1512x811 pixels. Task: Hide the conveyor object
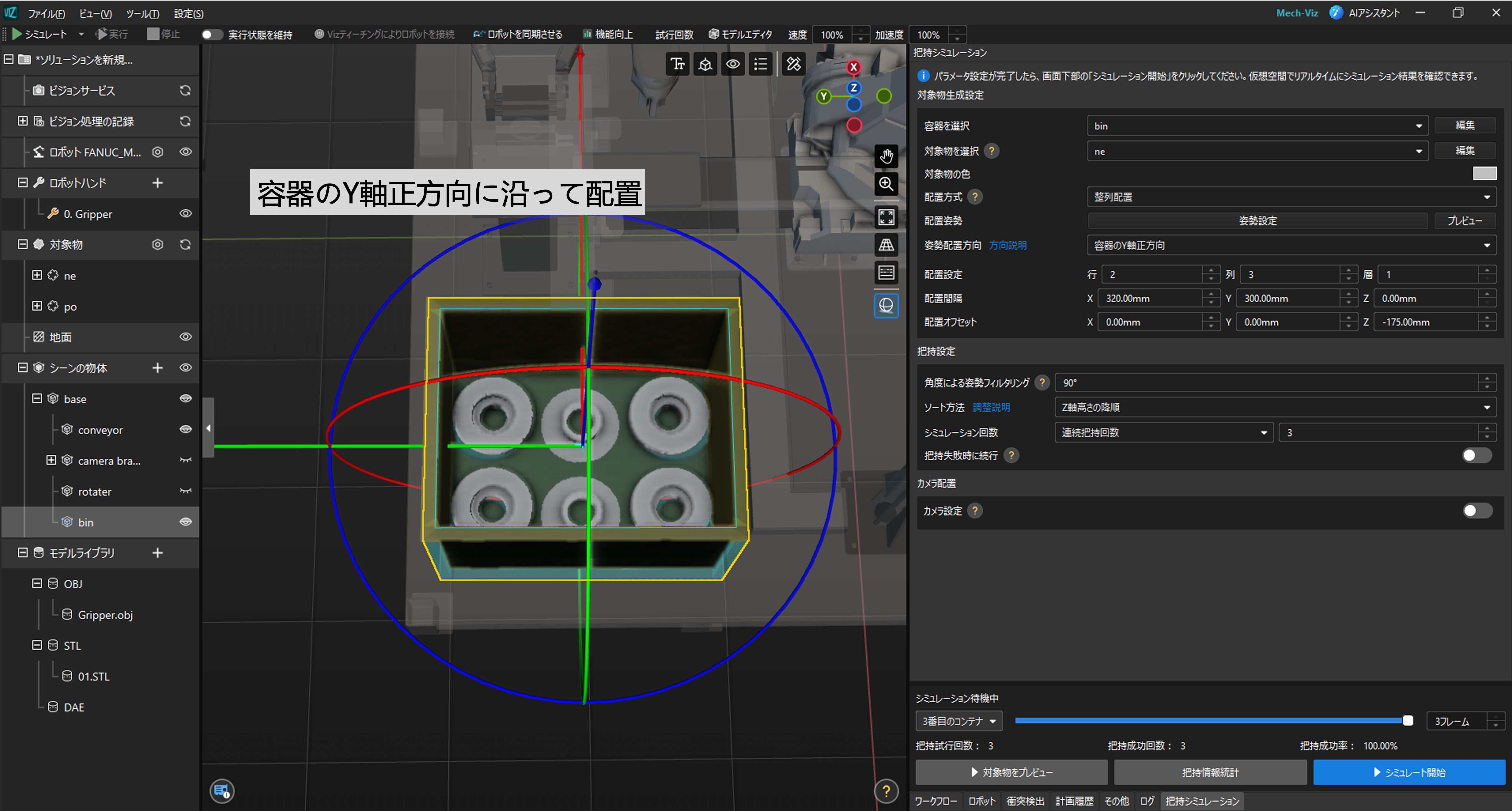186,430
